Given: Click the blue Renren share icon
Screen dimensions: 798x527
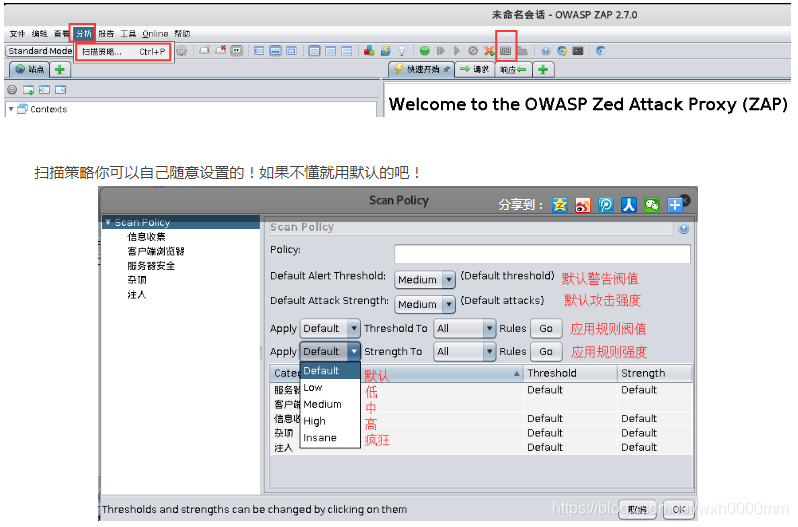Looking at the screenshot, I should tap(629, 205).
